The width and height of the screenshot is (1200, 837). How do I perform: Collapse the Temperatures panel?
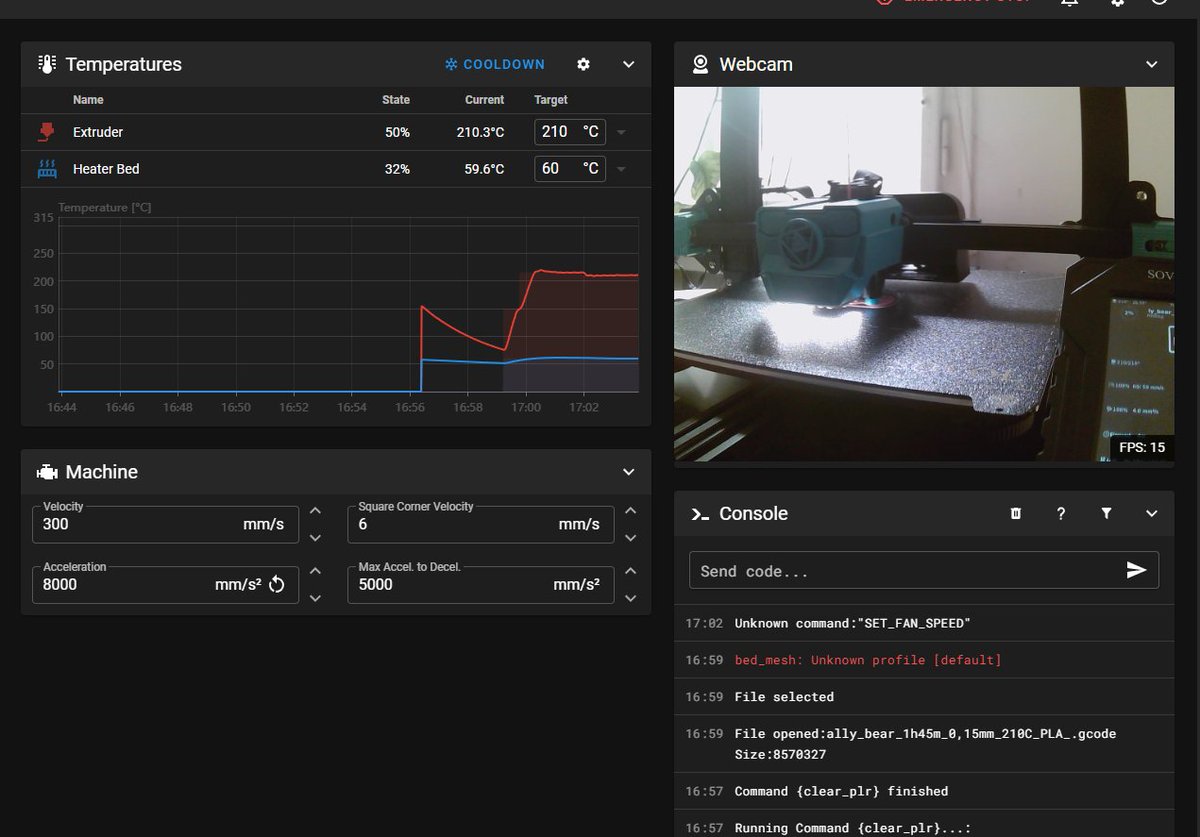(629, 64)
